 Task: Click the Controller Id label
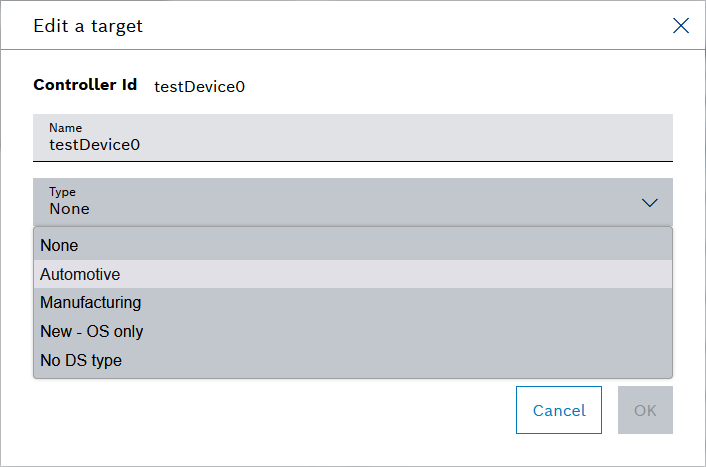85,85
